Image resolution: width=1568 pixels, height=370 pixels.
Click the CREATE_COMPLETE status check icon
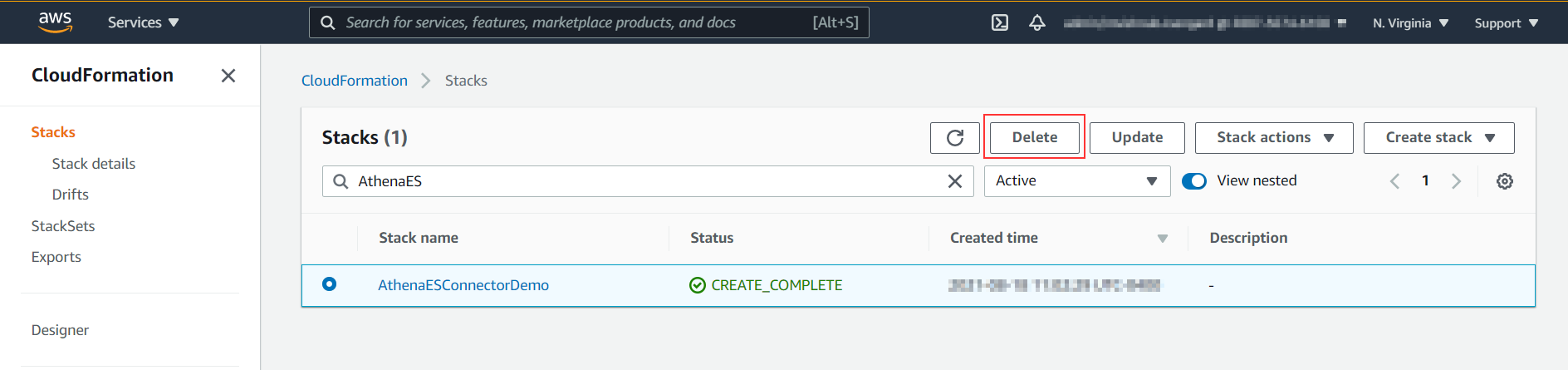click(x=698, y=285)
